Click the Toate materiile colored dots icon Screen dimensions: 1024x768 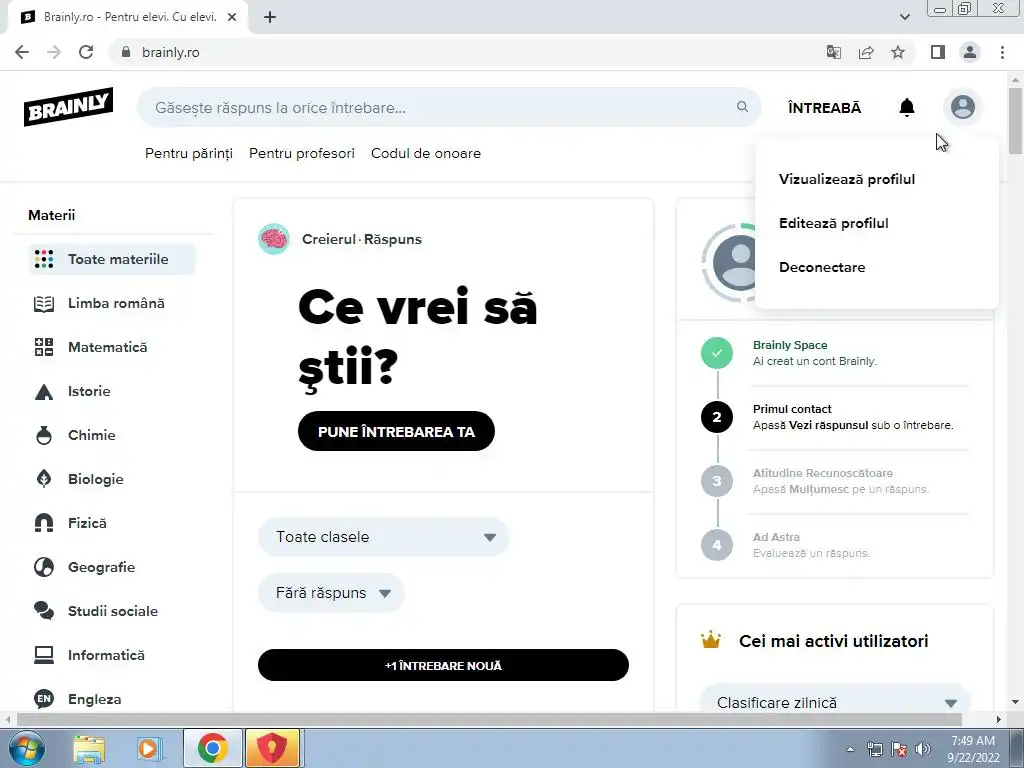coord(44,259)
